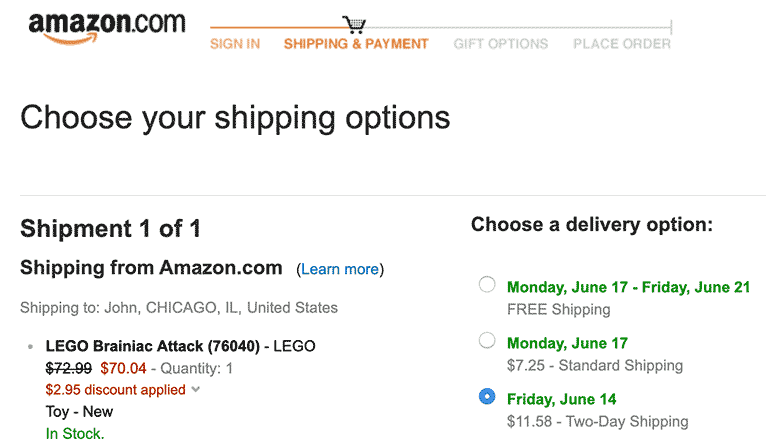Open the PLACE ORDER step
Screen dimensions: 766x447
coord(622,44)
